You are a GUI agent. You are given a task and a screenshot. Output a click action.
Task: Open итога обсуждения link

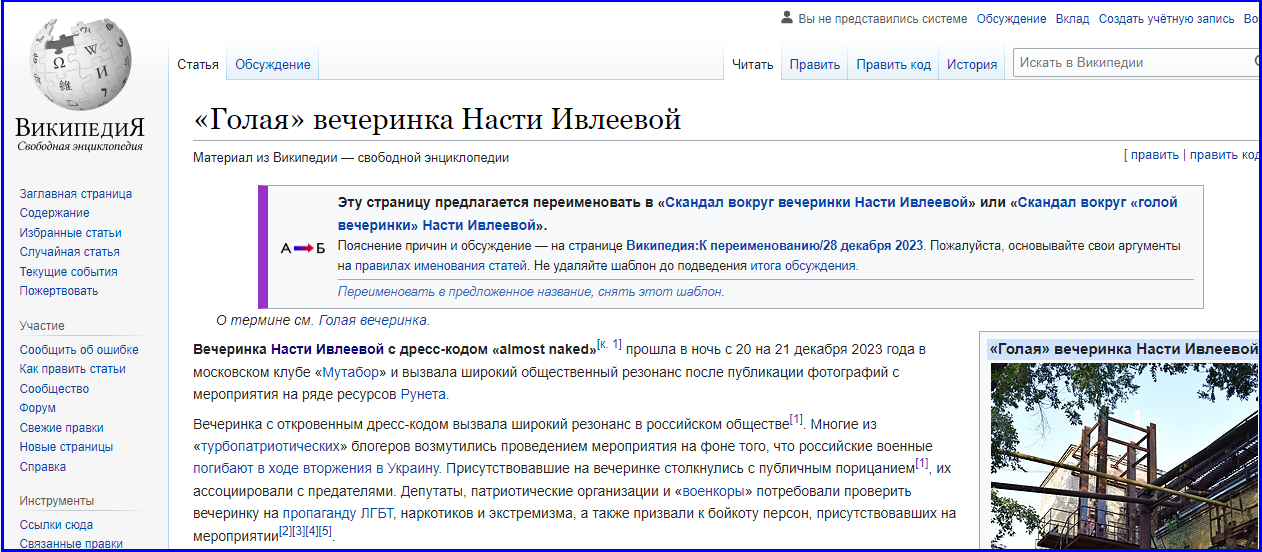coord(803,266)
